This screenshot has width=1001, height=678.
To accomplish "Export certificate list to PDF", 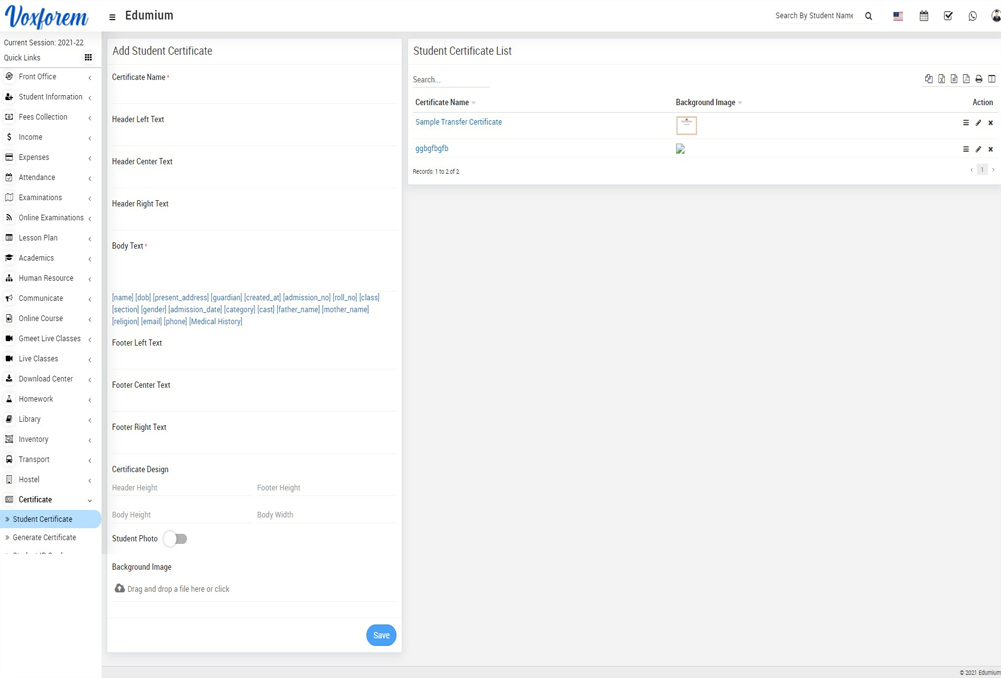I will (x=966, y=79).
